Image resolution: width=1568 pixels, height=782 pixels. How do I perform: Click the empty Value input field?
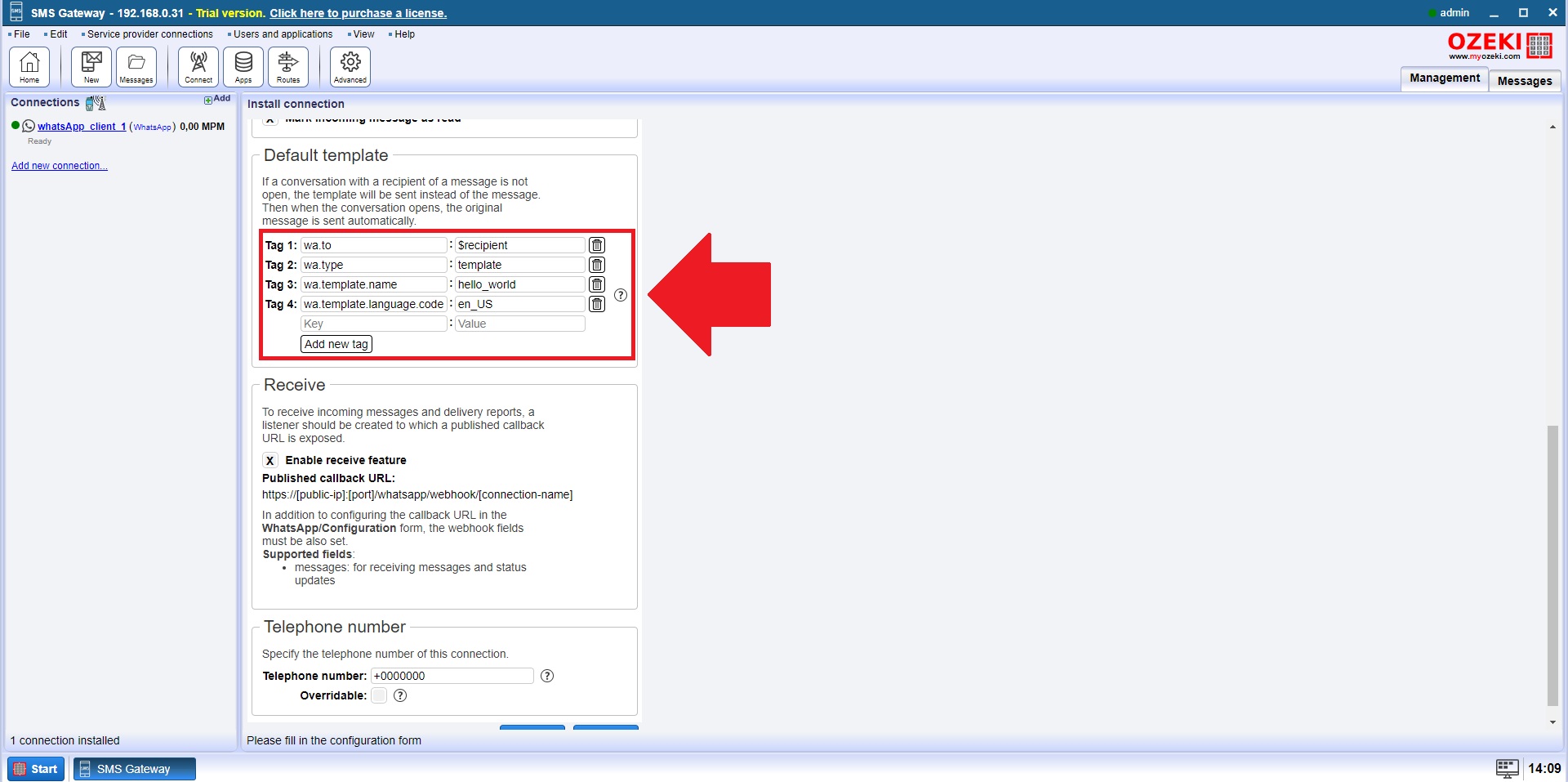[520, 324]
